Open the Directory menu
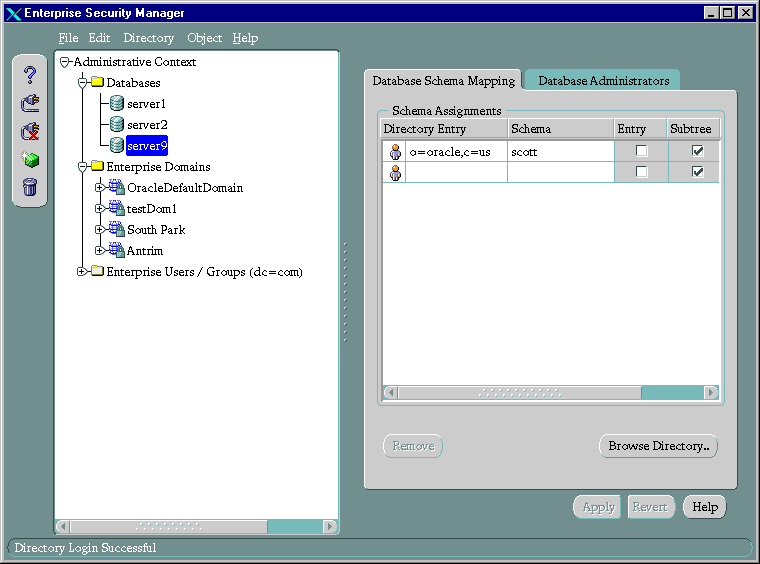This screenshot has height=564, width=760. (x=148, y=38)
